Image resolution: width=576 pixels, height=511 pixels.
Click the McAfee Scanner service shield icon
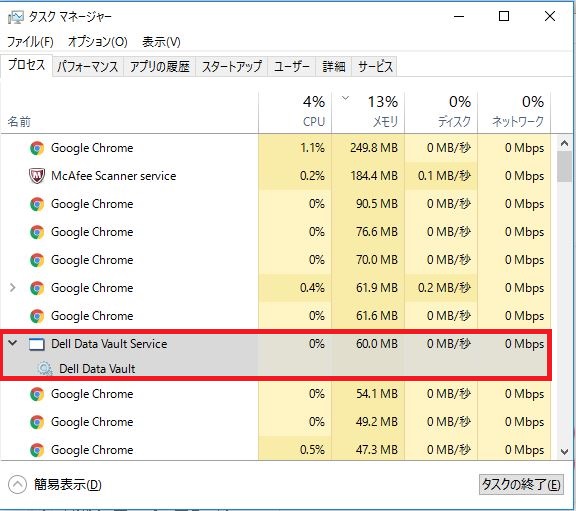click(37, 176)
